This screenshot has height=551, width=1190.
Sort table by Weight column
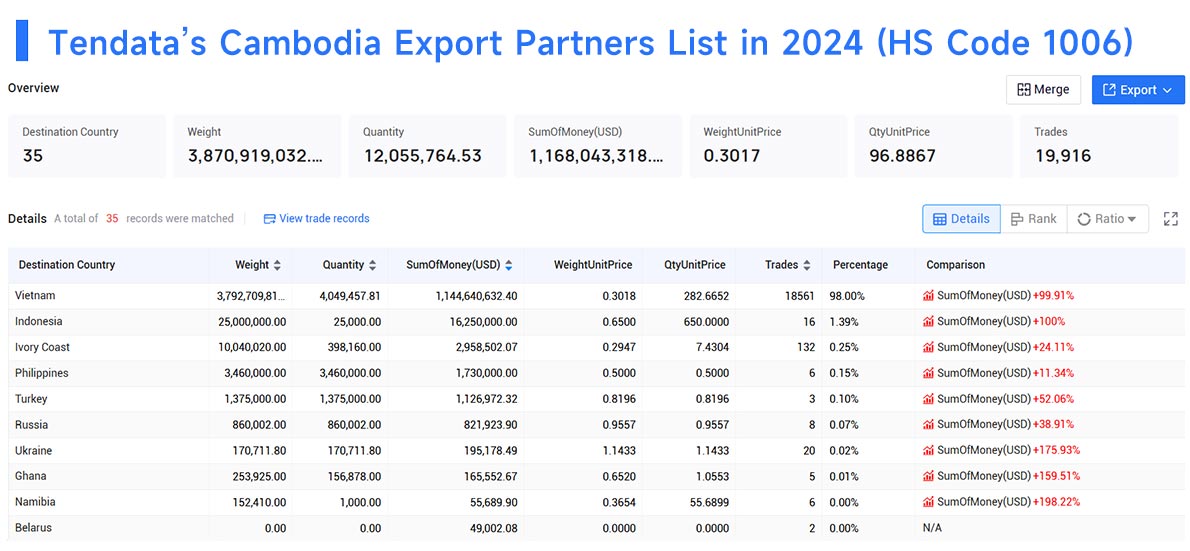pos(277,266)
